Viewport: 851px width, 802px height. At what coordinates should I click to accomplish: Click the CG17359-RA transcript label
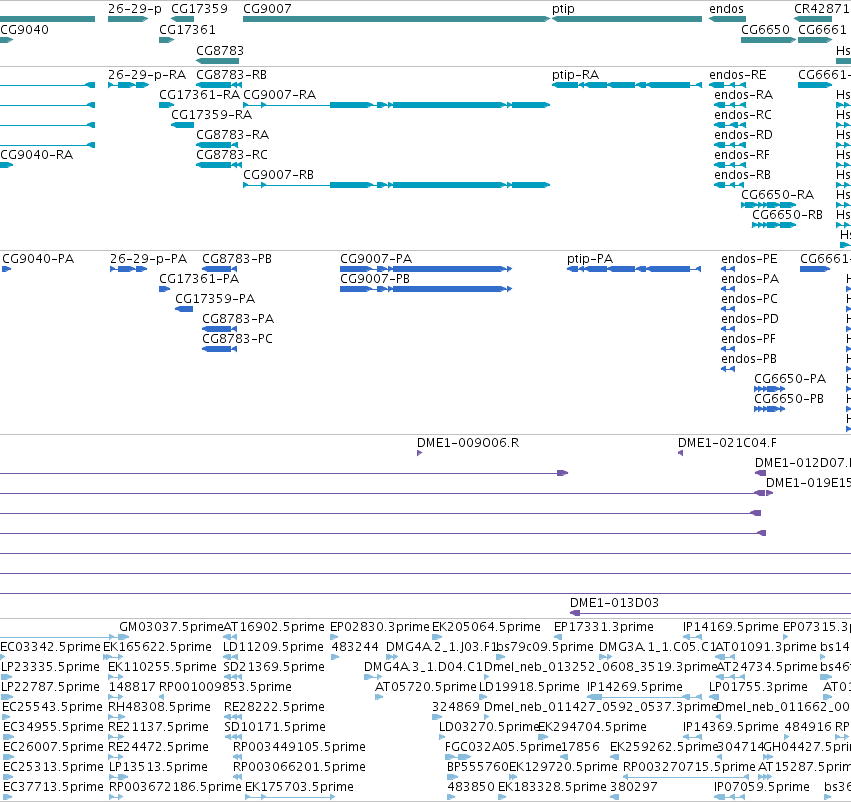pos(212,115)
